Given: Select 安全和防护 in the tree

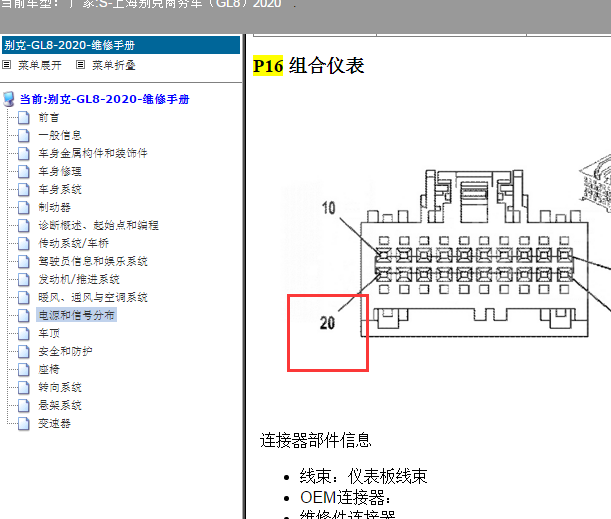Looking at the screenshot, I should coord(65,351).
